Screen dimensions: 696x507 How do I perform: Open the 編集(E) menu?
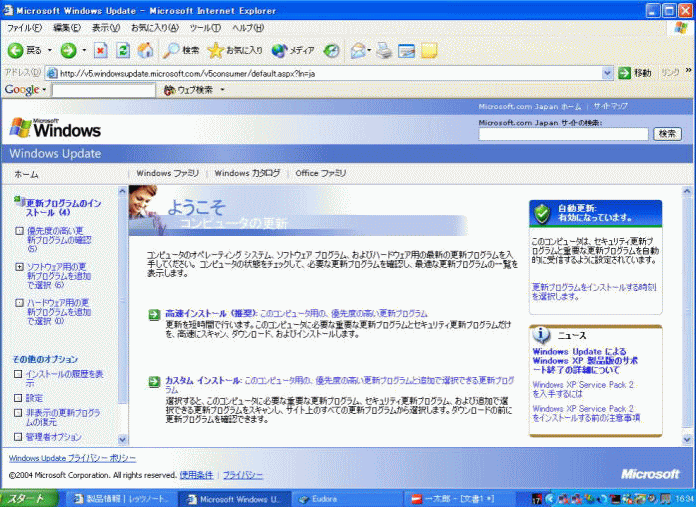coord(67,28)
